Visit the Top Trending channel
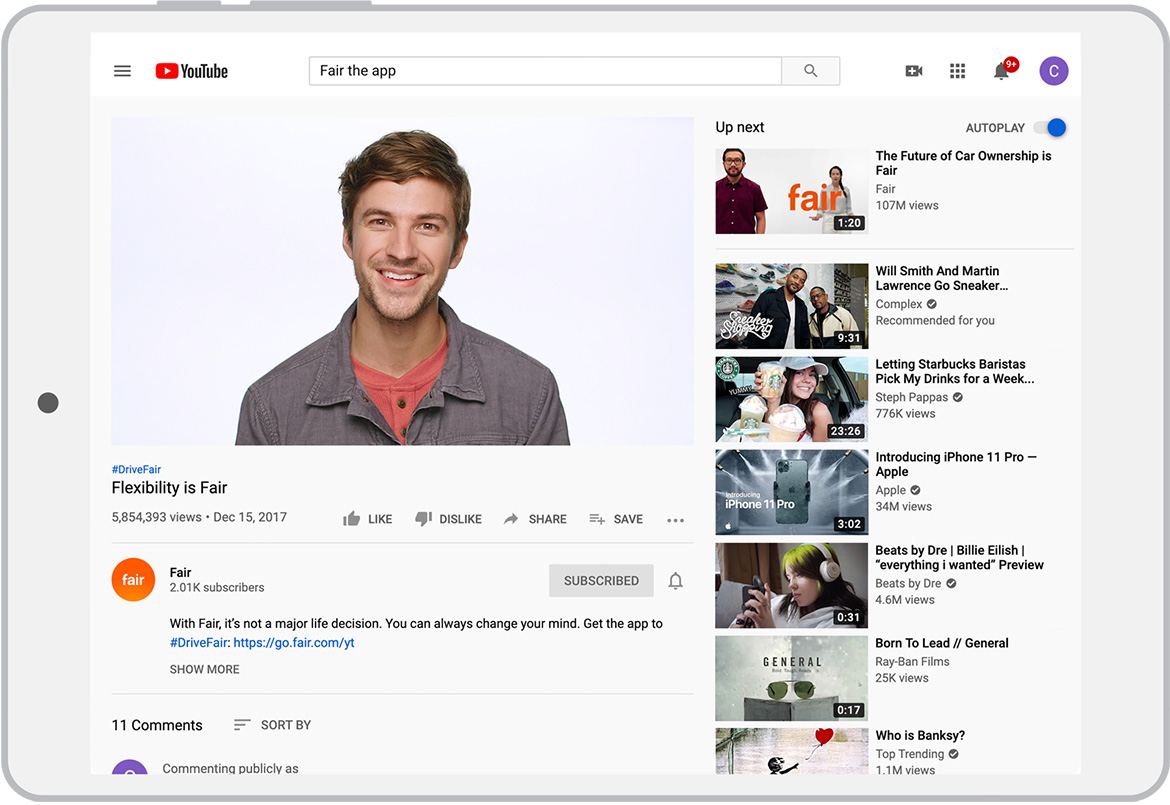 pos(910,754)
